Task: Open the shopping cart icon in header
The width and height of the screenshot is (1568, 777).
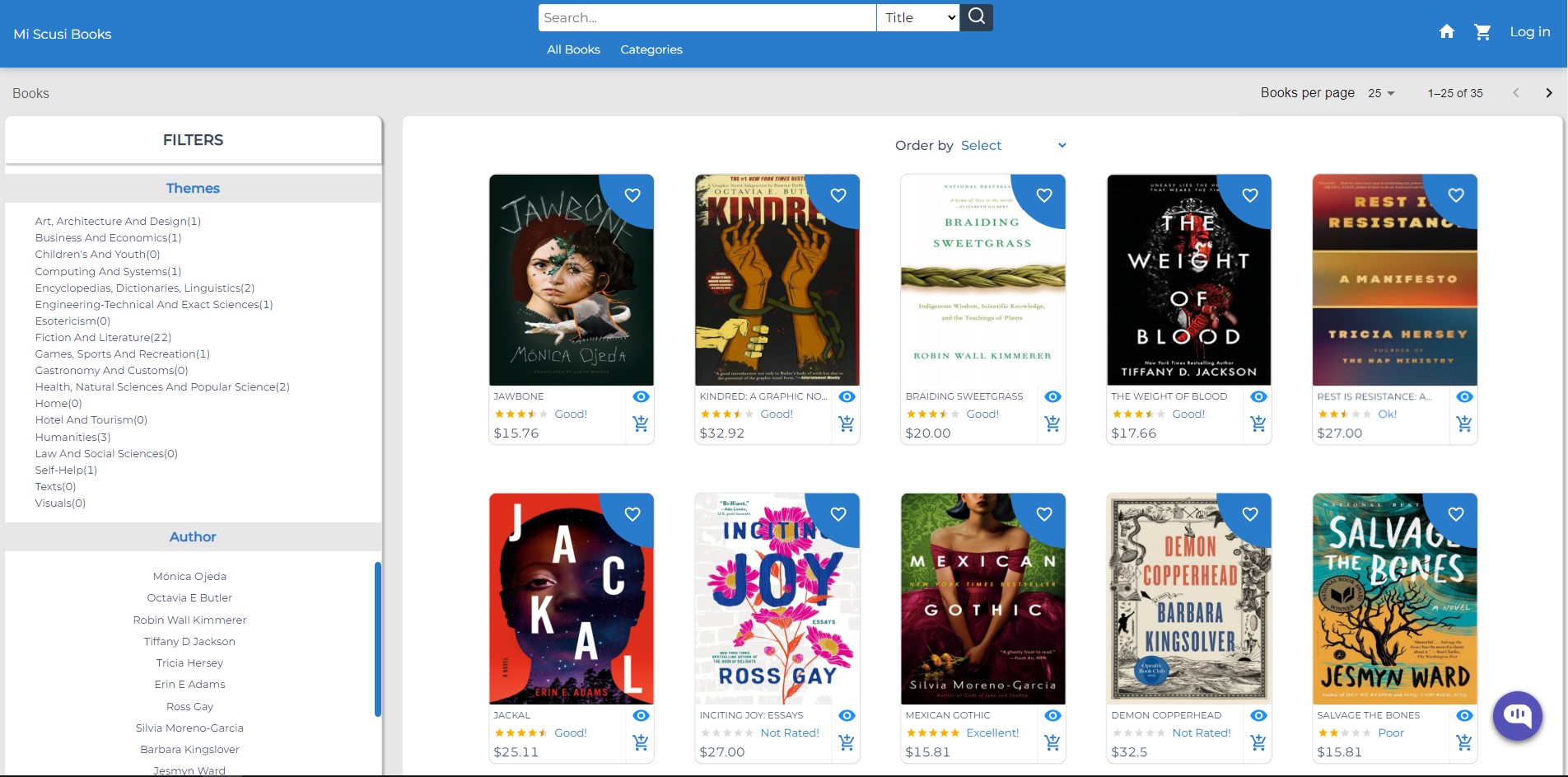Action: [1483, 32]
